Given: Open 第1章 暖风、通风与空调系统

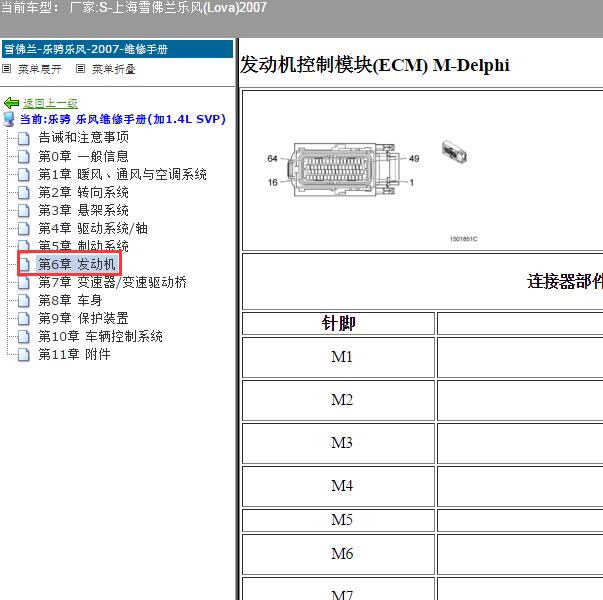Looking at the screenshot, I should coord(122,174).
